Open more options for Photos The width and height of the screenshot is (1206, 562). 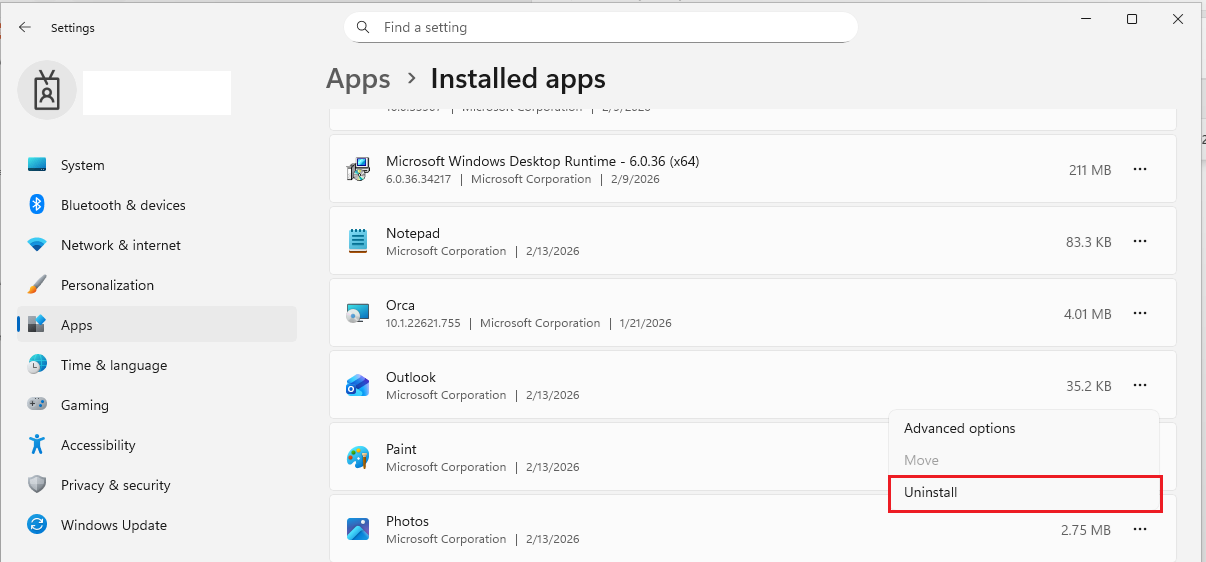tap(1140, 530)
